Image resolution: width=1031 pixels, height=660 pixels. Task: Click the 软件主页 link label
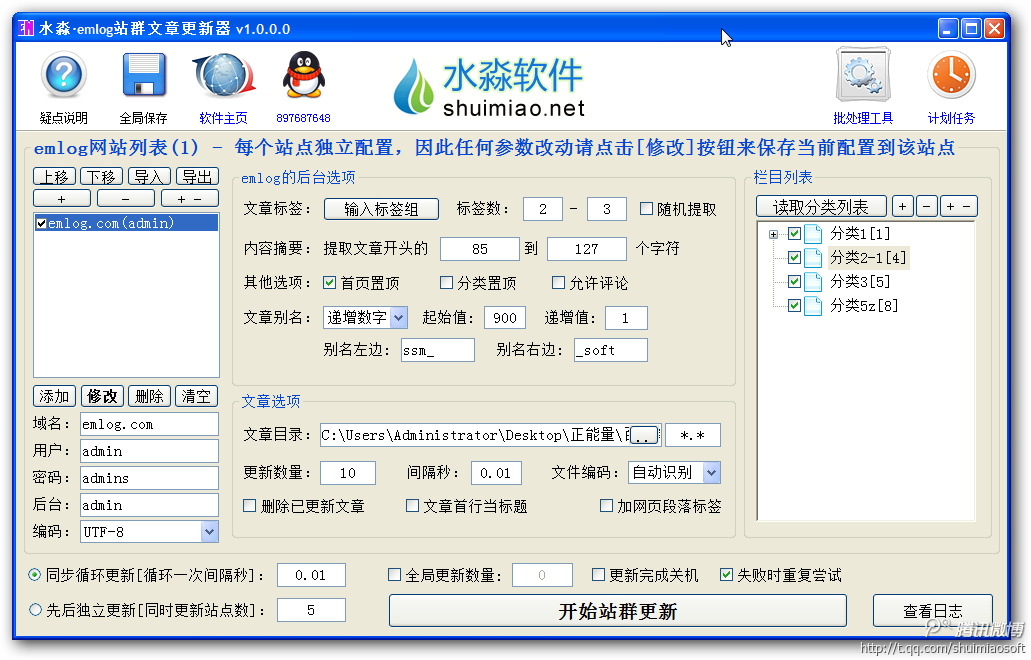click(x=224, y=118)
